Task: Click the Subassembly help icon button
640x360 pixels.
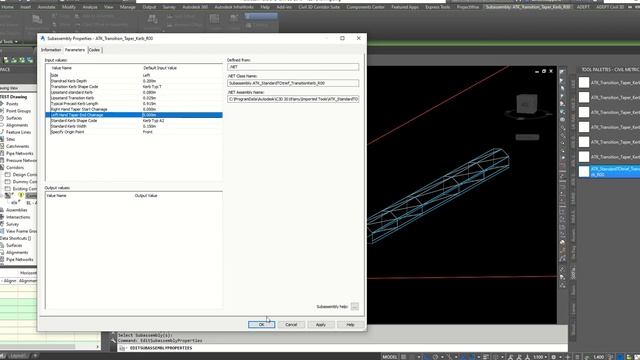Action: pyautogui.click(x=355, y=306)
